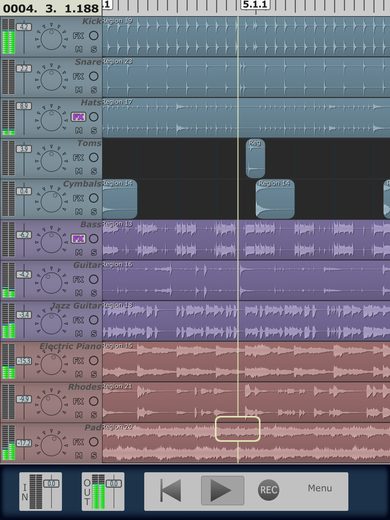Click the round REC record button
This screenshot has height=520, width=390.
pyautogui.click(x=268, y=490)
